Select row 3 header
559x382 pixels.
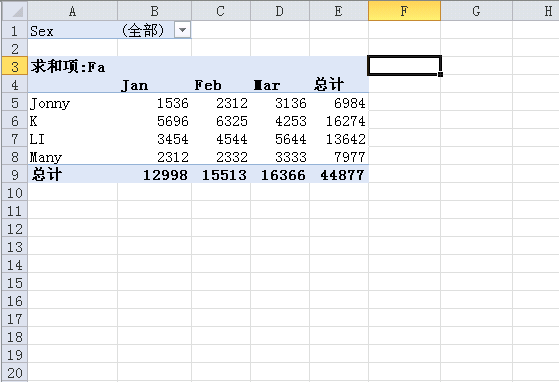pos(15,66)
